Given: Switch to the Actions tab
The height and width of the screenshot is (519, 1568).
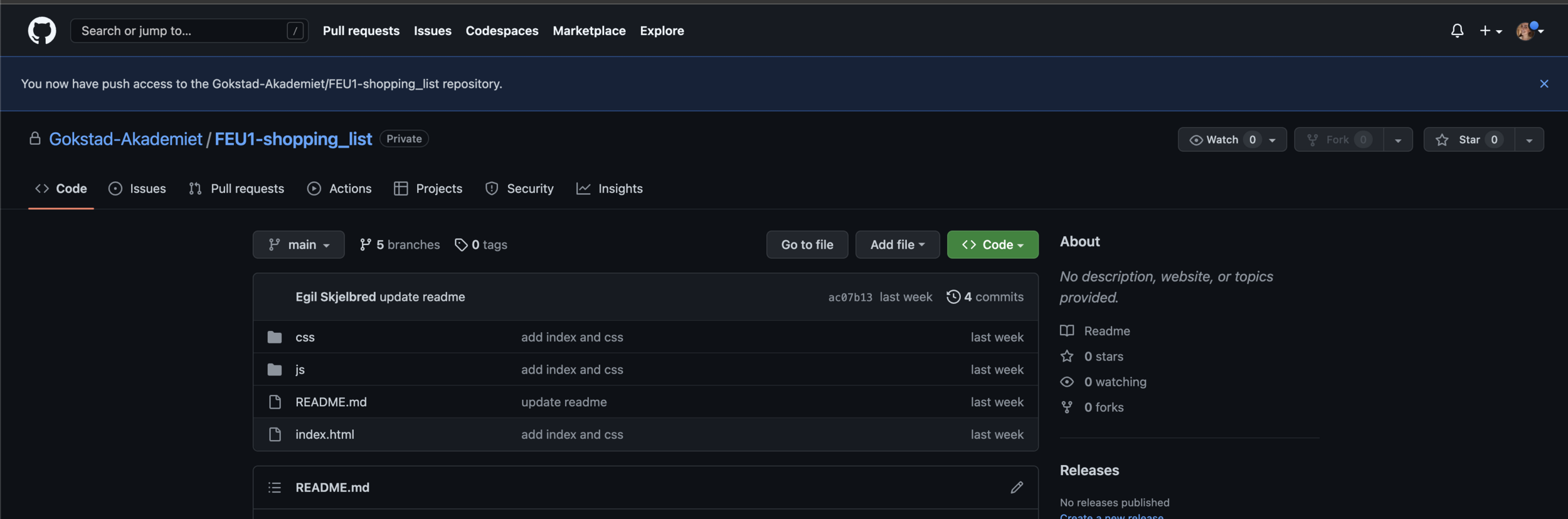Looking at the screenshot, I should [x=339, y=188].
